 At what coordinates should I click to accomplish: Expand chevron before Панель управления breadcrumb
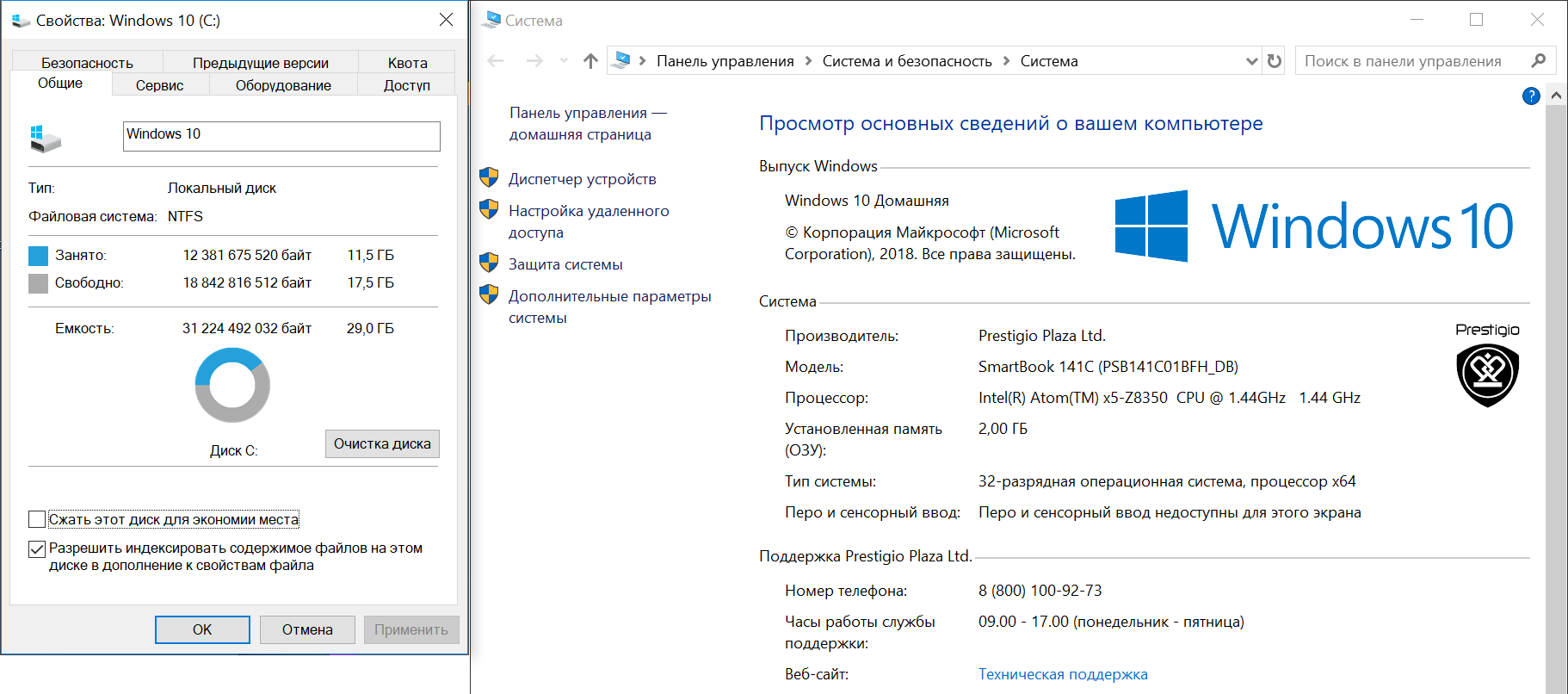(x=643, y=61)
